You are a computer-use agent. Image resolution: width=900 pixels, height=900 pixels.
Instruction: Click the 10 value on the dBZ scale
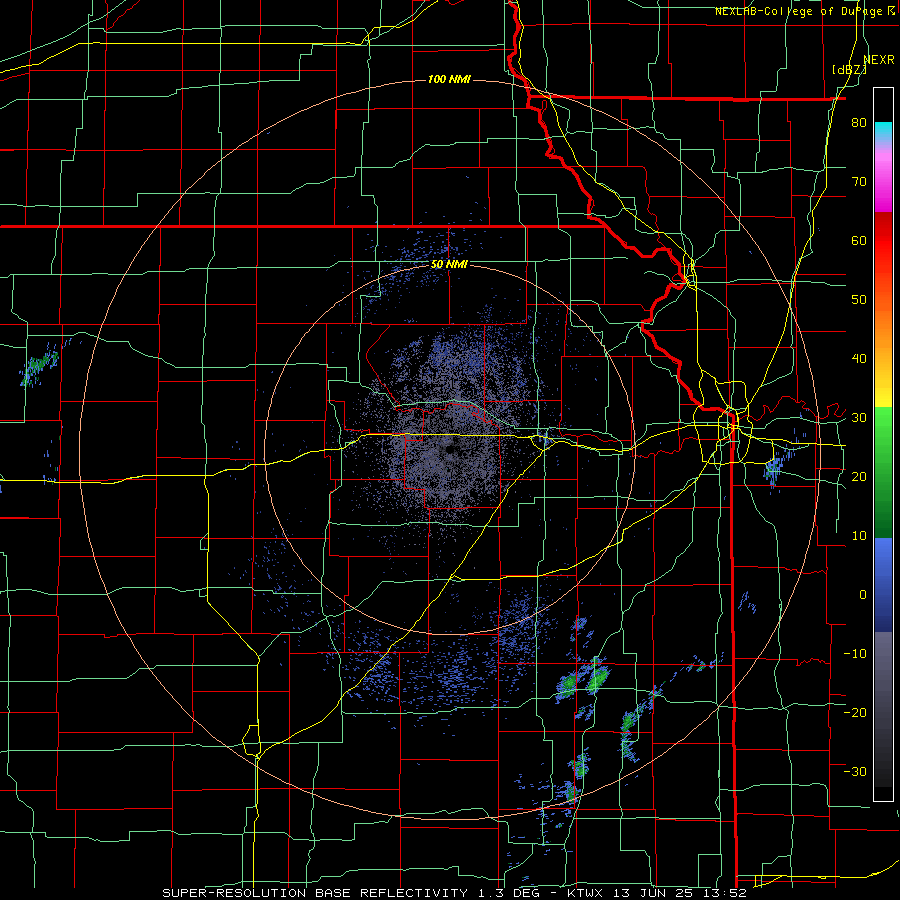pyautogui.click(x=859, y=536)
